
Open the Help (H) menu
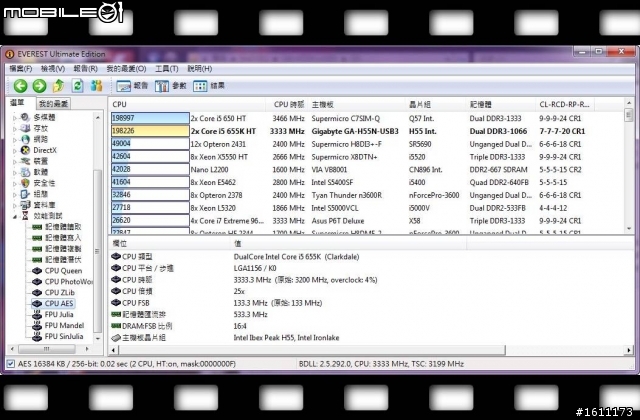[x=200, y=69]
